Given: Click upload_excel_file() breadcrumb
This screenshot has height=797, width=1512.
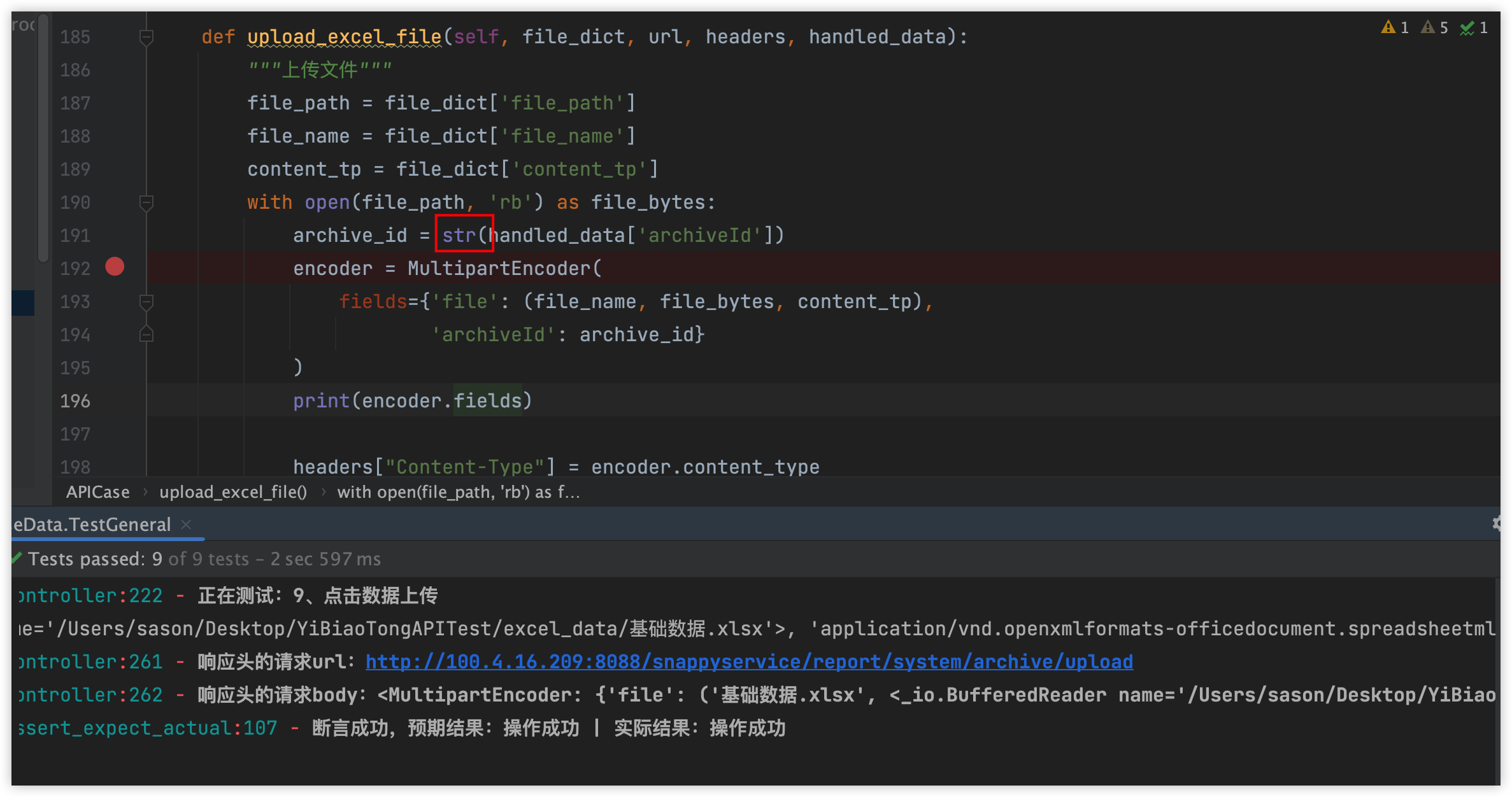Looking at the screenshot, I should (x=233, y=492).
